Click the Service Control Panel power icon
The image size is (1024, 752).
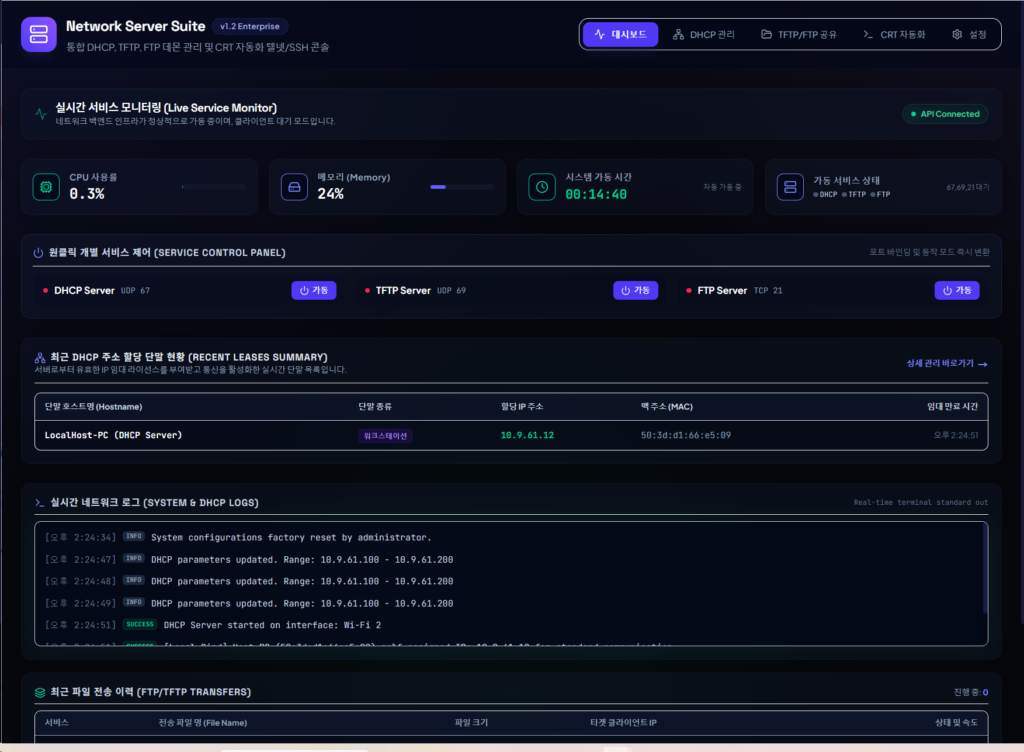[39, 253]
